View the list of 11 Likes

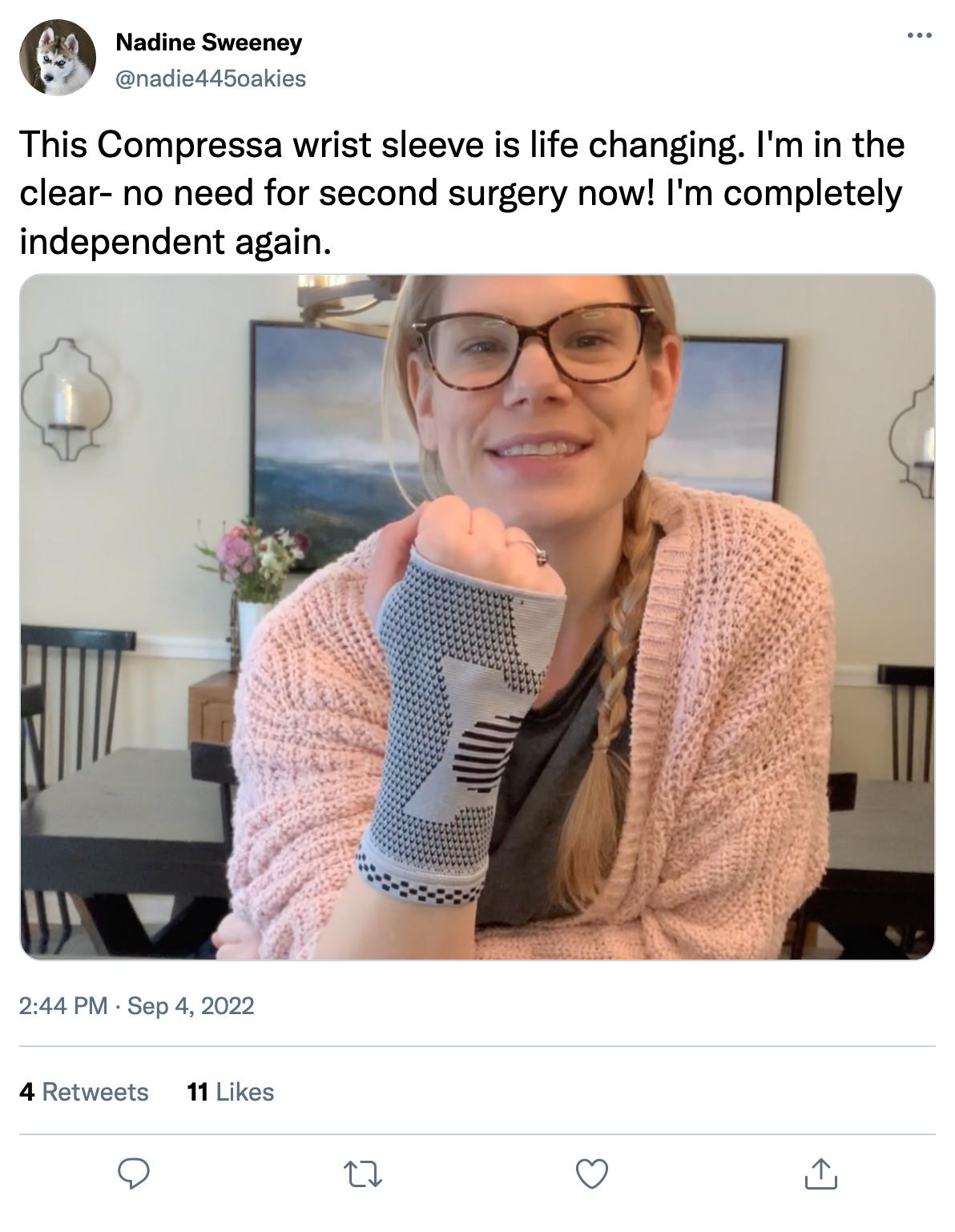(230, 1092)
